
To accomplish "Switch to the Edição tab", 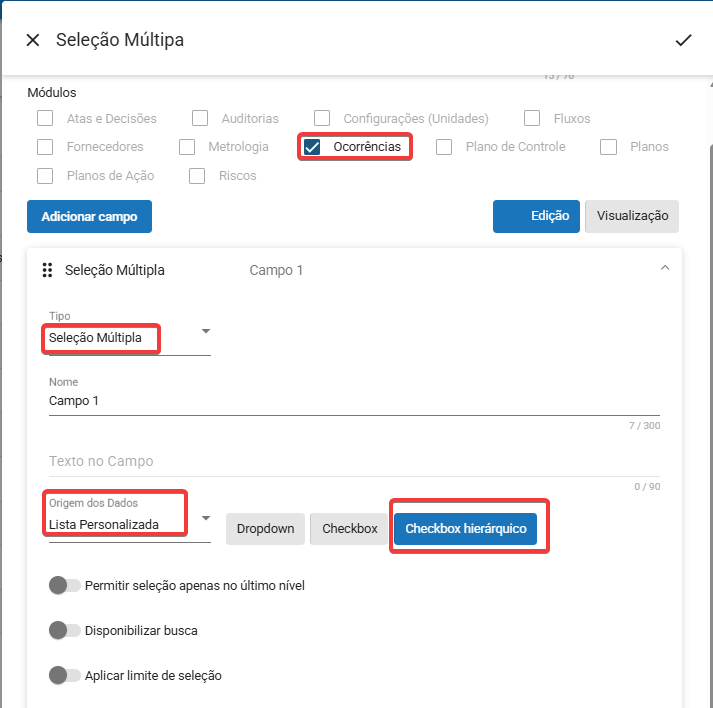I will pyautogui.click(x=536, y=216).
